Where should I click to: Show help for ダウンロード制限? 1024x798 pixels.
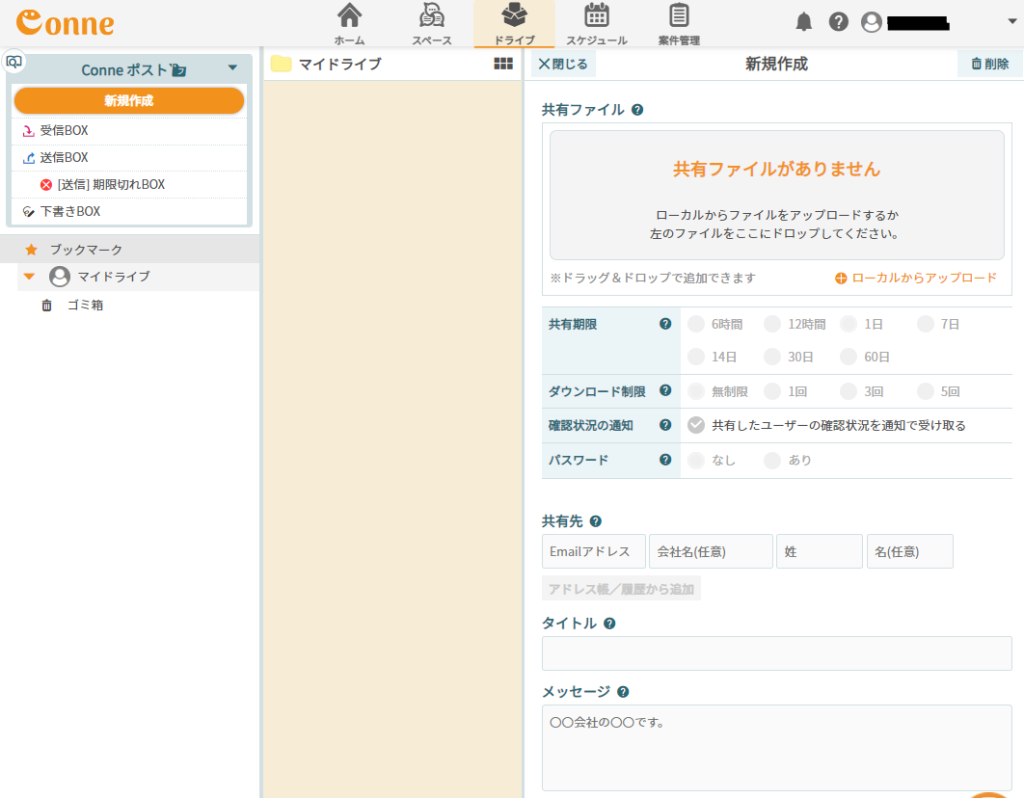tap(665, 391)
